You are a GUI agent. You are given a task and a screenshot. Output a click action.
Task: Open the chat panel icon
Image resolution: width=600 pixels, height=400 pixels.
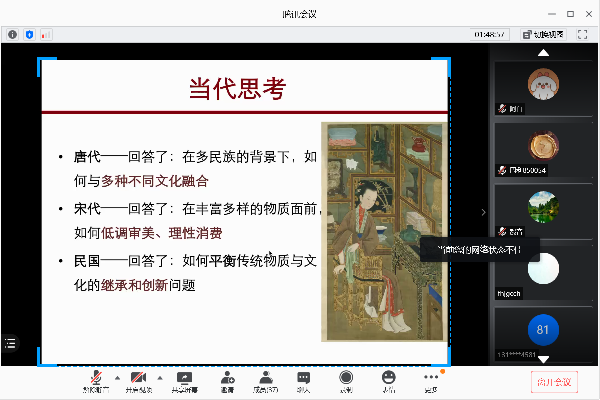coord(303,377)
